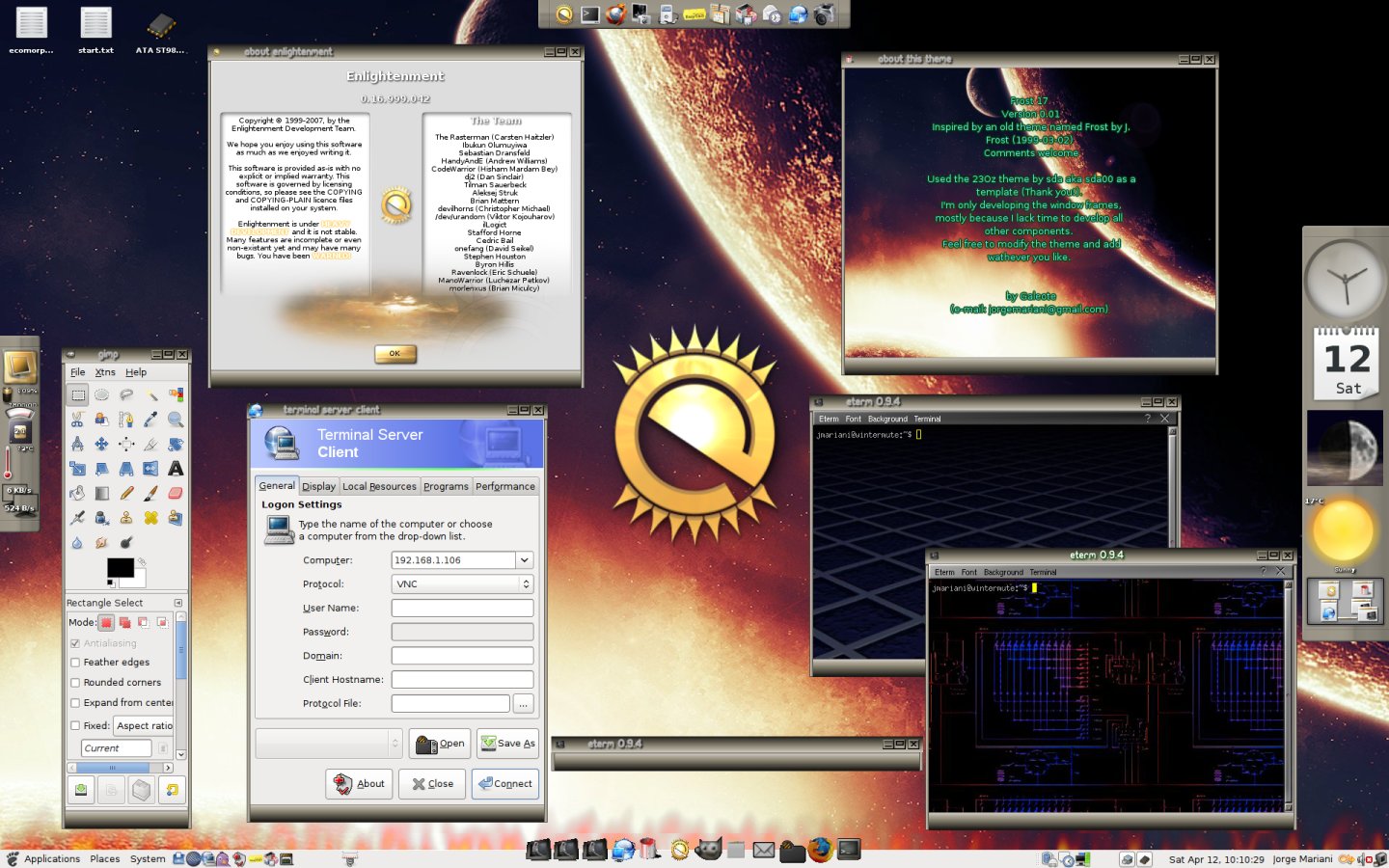The image size is (1389, 868).
Task: Open Eterm menu in grid-background eterm window
Action: pos(829,419)
